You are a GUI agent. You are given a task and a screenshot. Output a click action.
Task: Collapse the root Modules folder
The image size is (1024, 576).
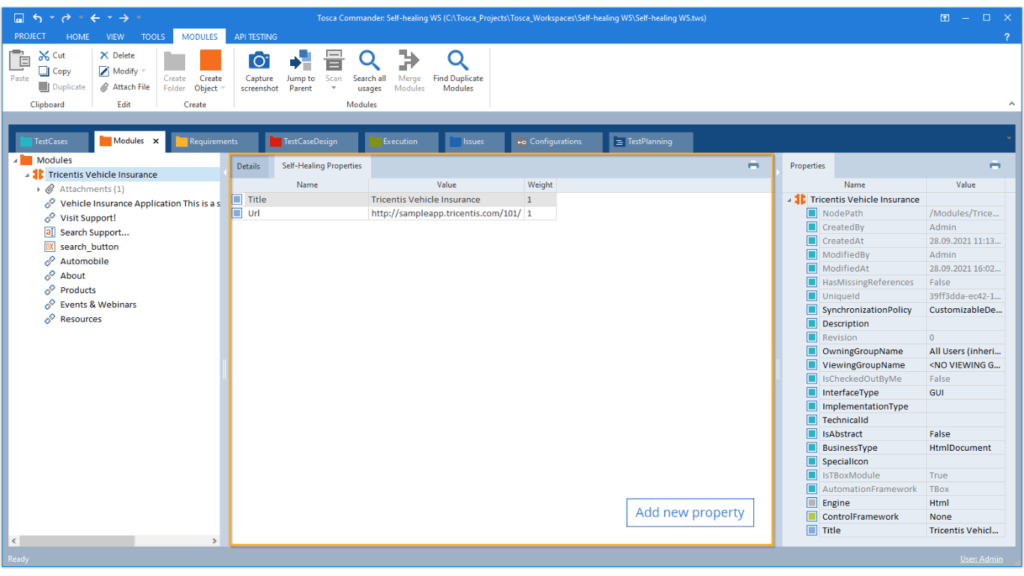click(x=15, y=160)
